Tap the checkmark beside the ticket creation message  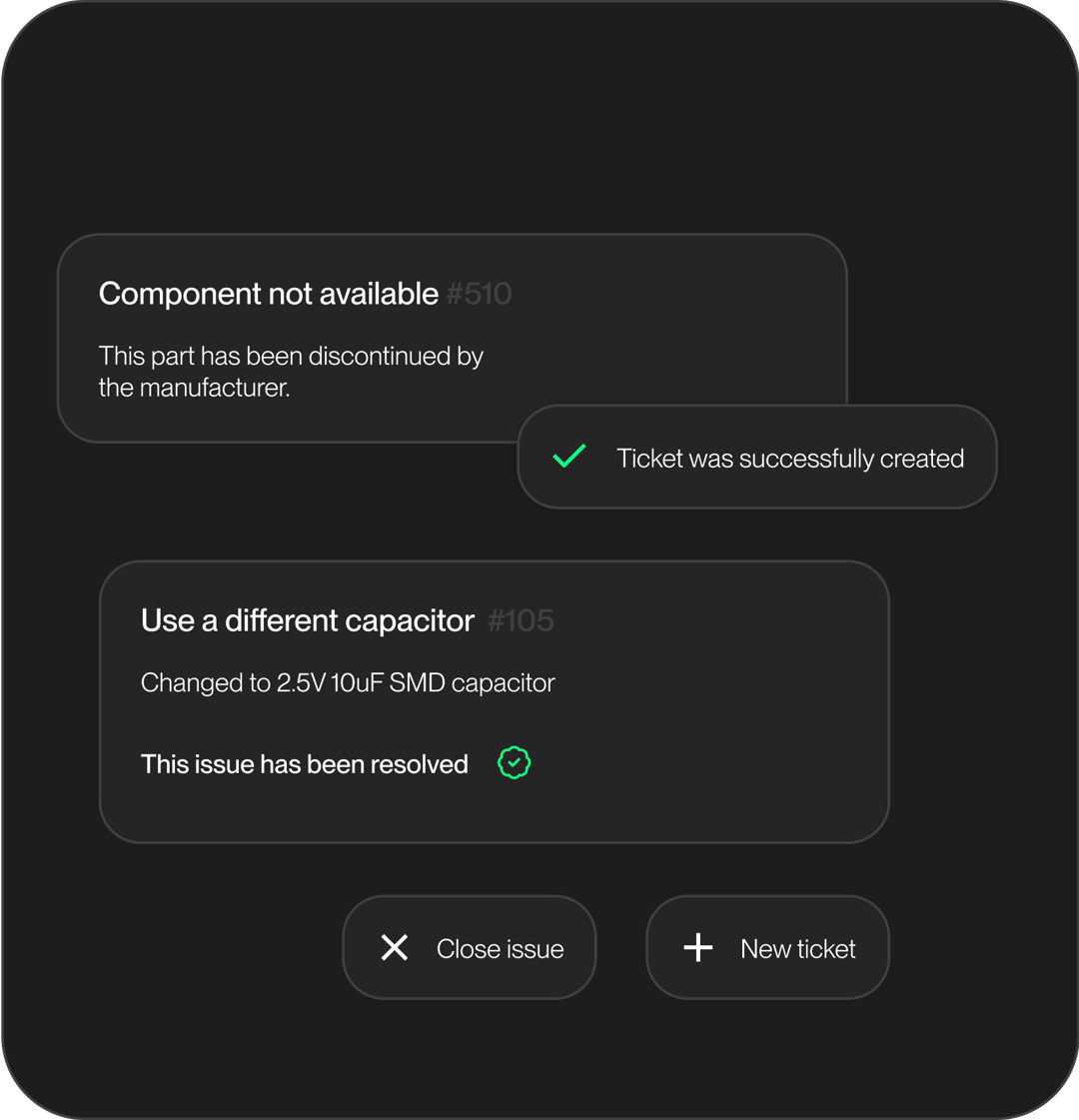tap(568, 457)
